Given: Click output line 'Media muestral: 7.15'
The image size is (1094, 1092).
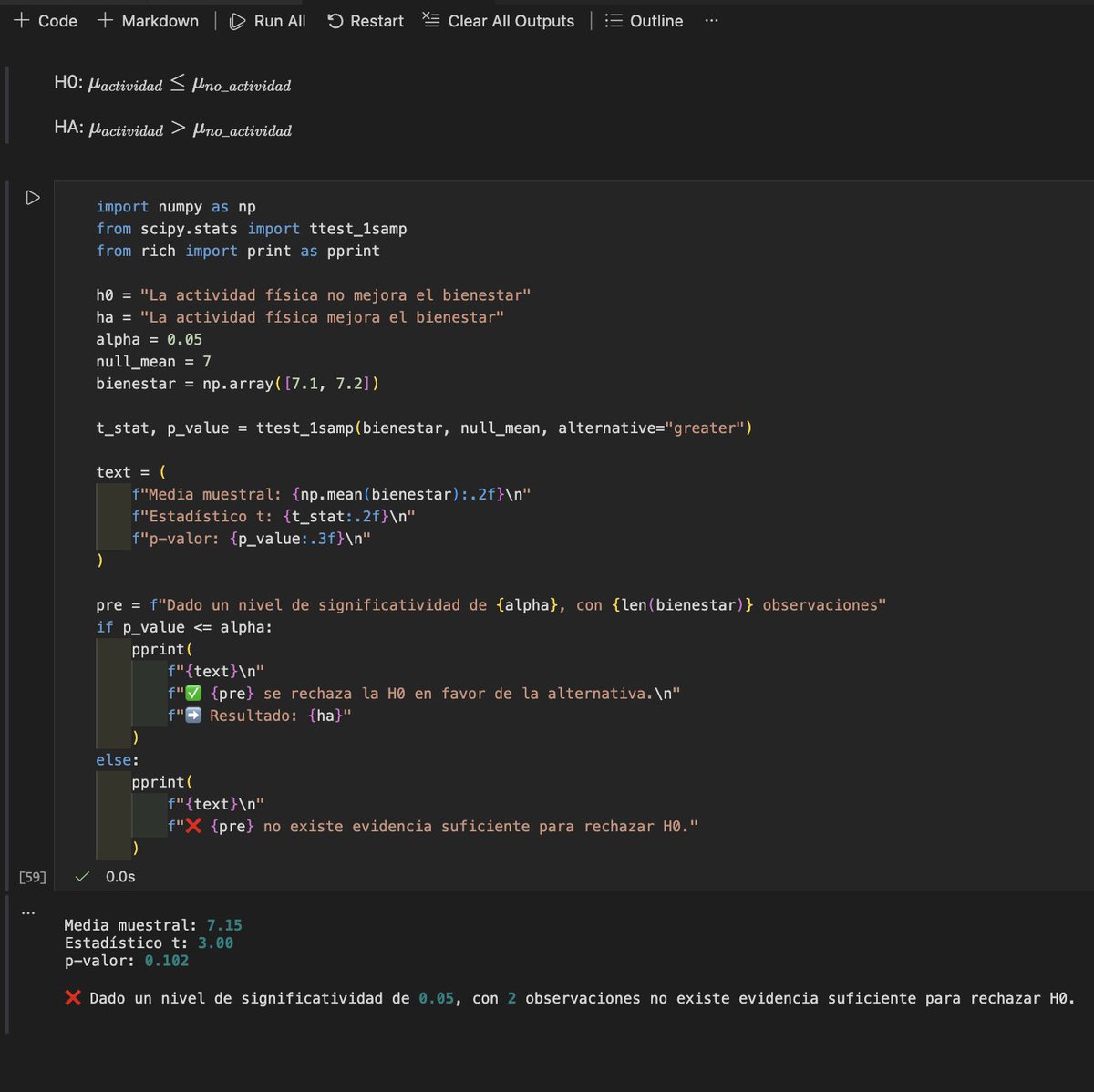Looking at the screenshot, I should point(153,925).
